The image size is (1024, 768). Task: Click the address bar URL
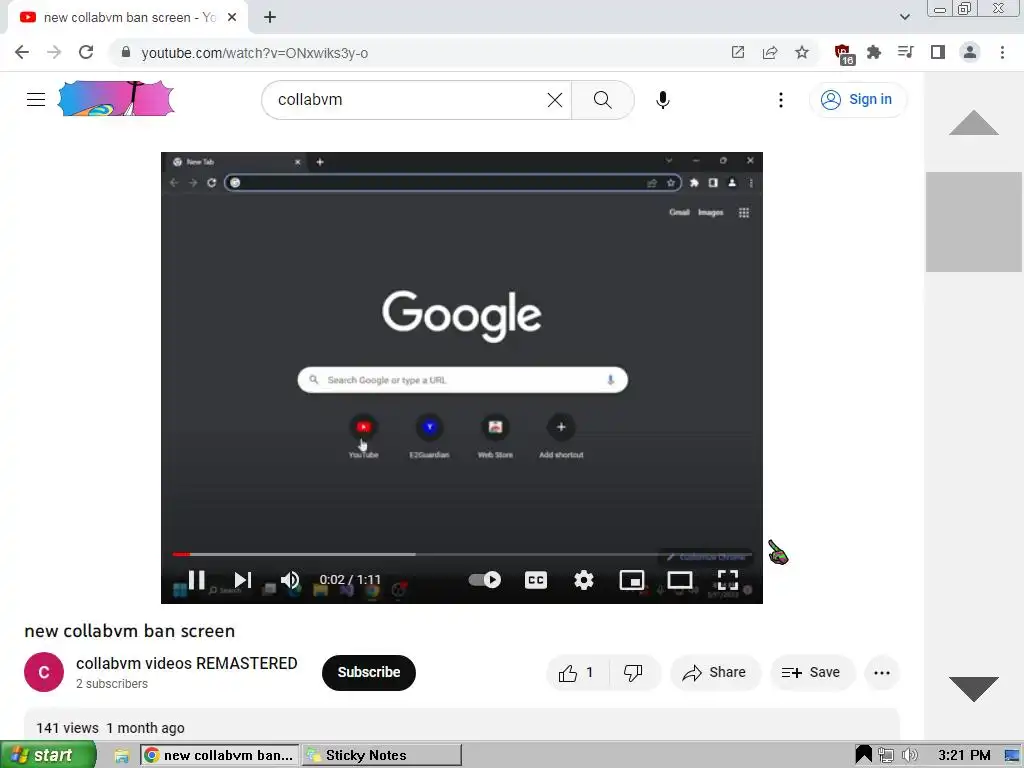click(x=255, y=53)
